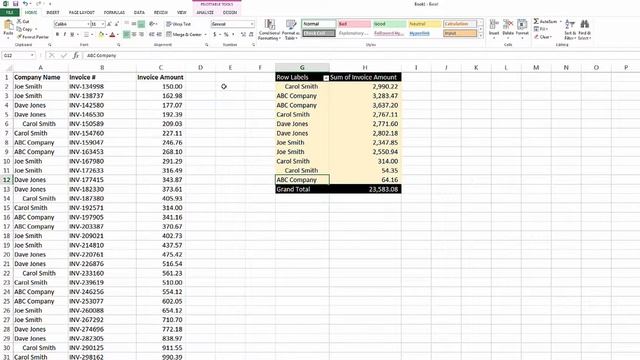The width and height of the screenshot is (640, 360).
Task: Toggle Merge & Center
Action: [x=184, y=35]
